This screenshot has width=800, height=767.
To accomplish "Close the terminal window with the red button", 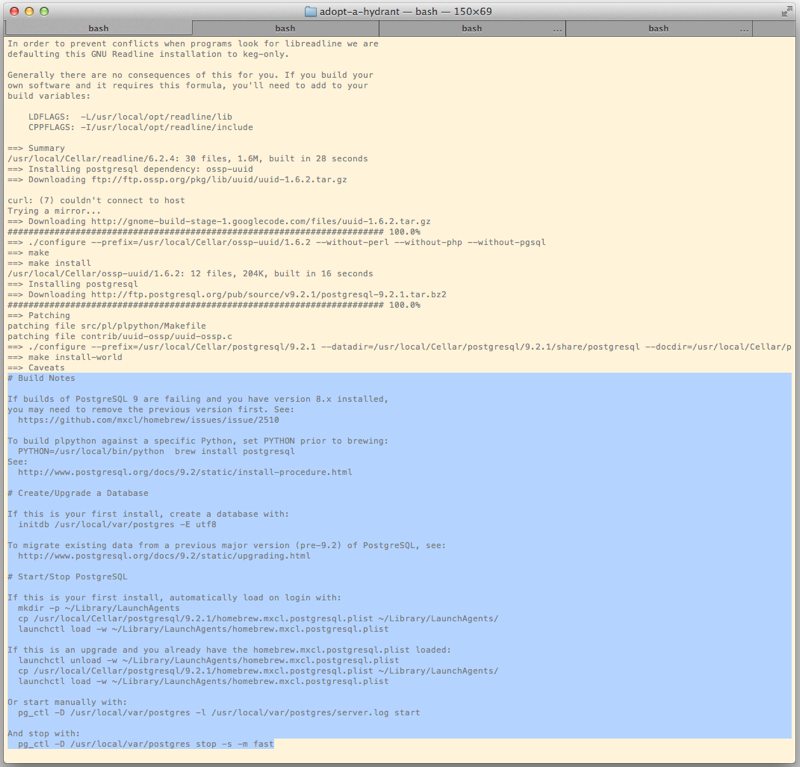I will coord(13,11).
